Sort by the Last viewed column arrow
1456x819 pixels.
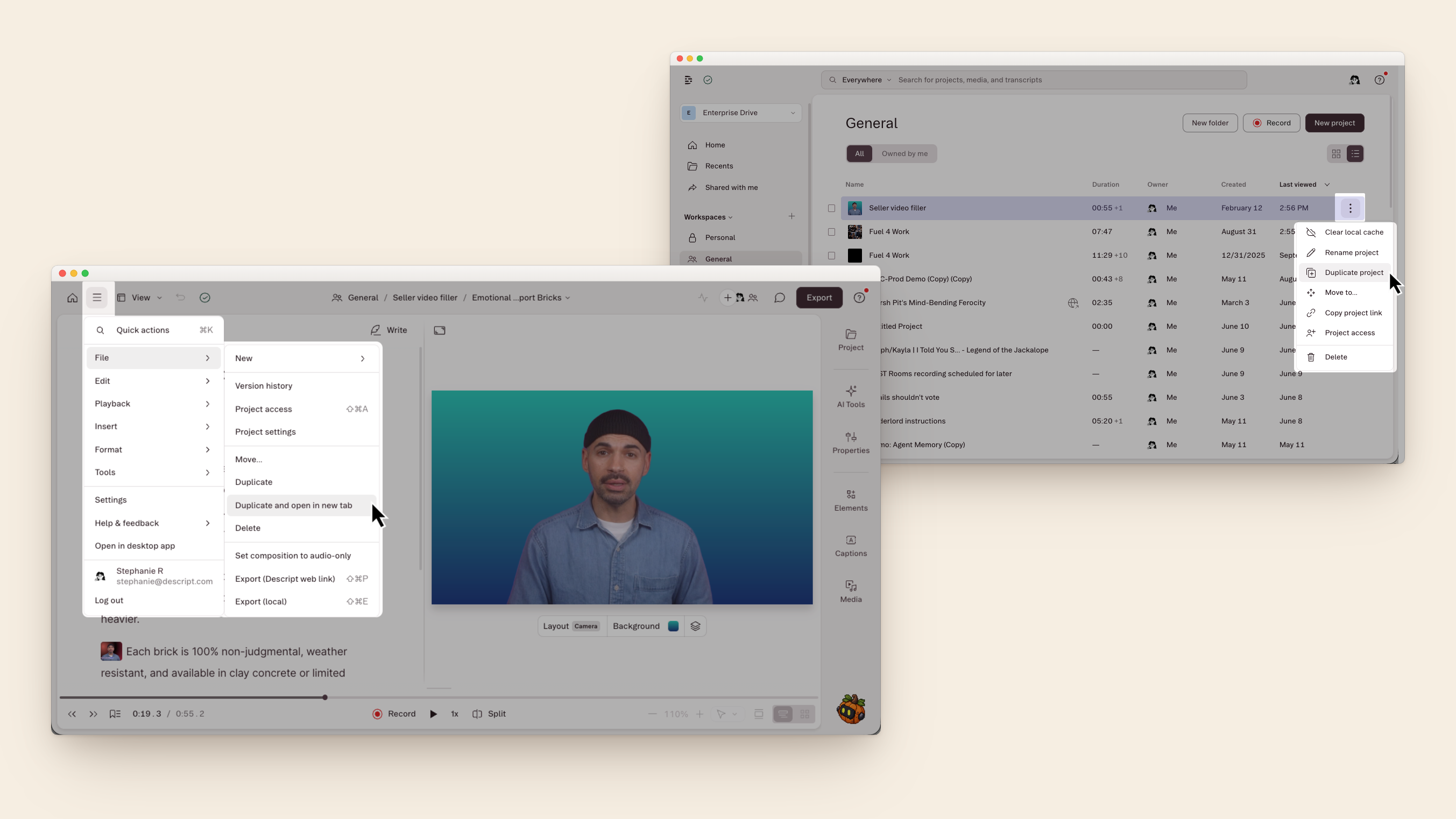point(1327,185)
